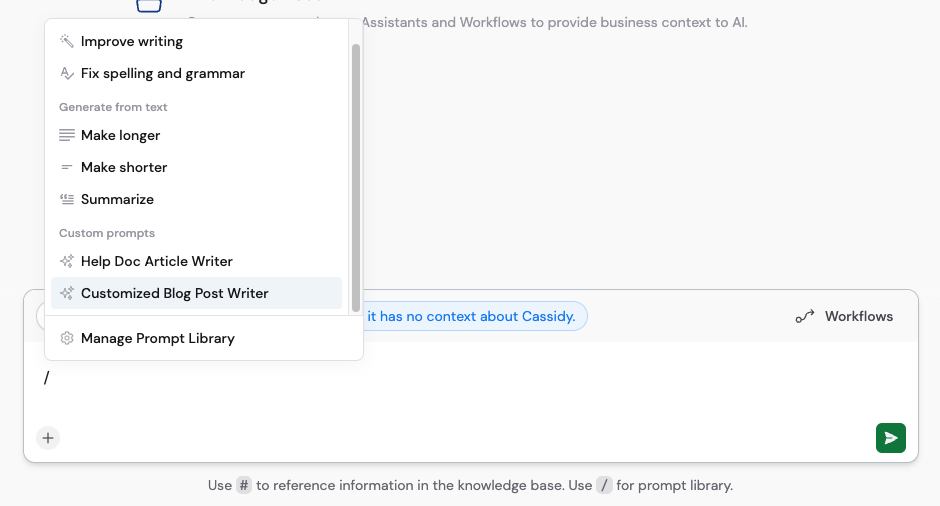Screen dimensions: 940x506
Task: Click the Make longer lines icon
Action: pos(67,135)
